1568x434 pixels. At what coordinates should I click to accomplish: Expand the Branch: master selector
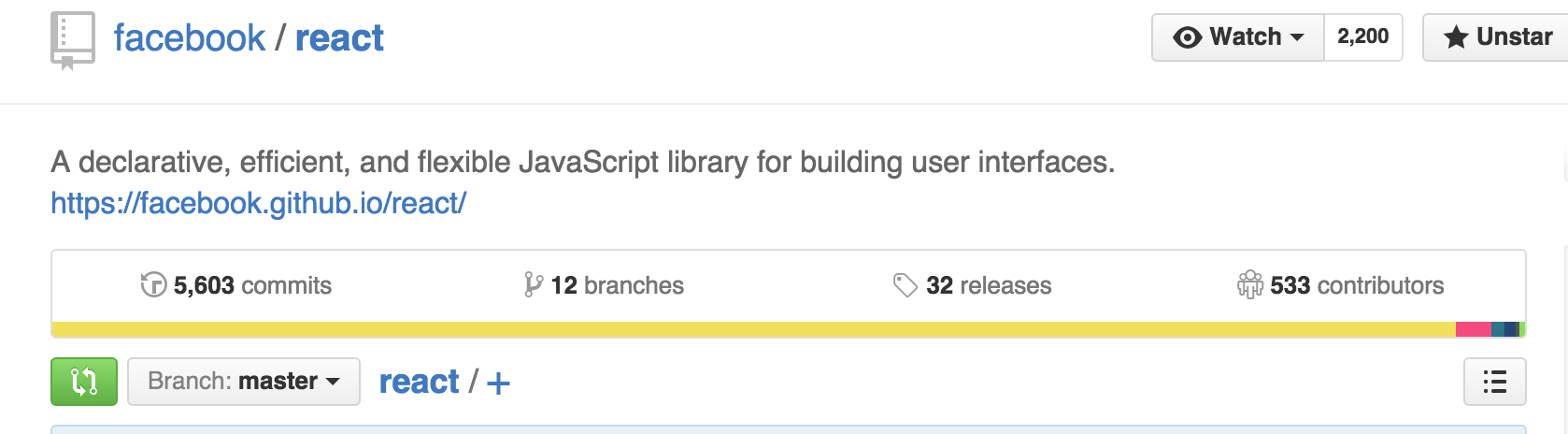244,382
